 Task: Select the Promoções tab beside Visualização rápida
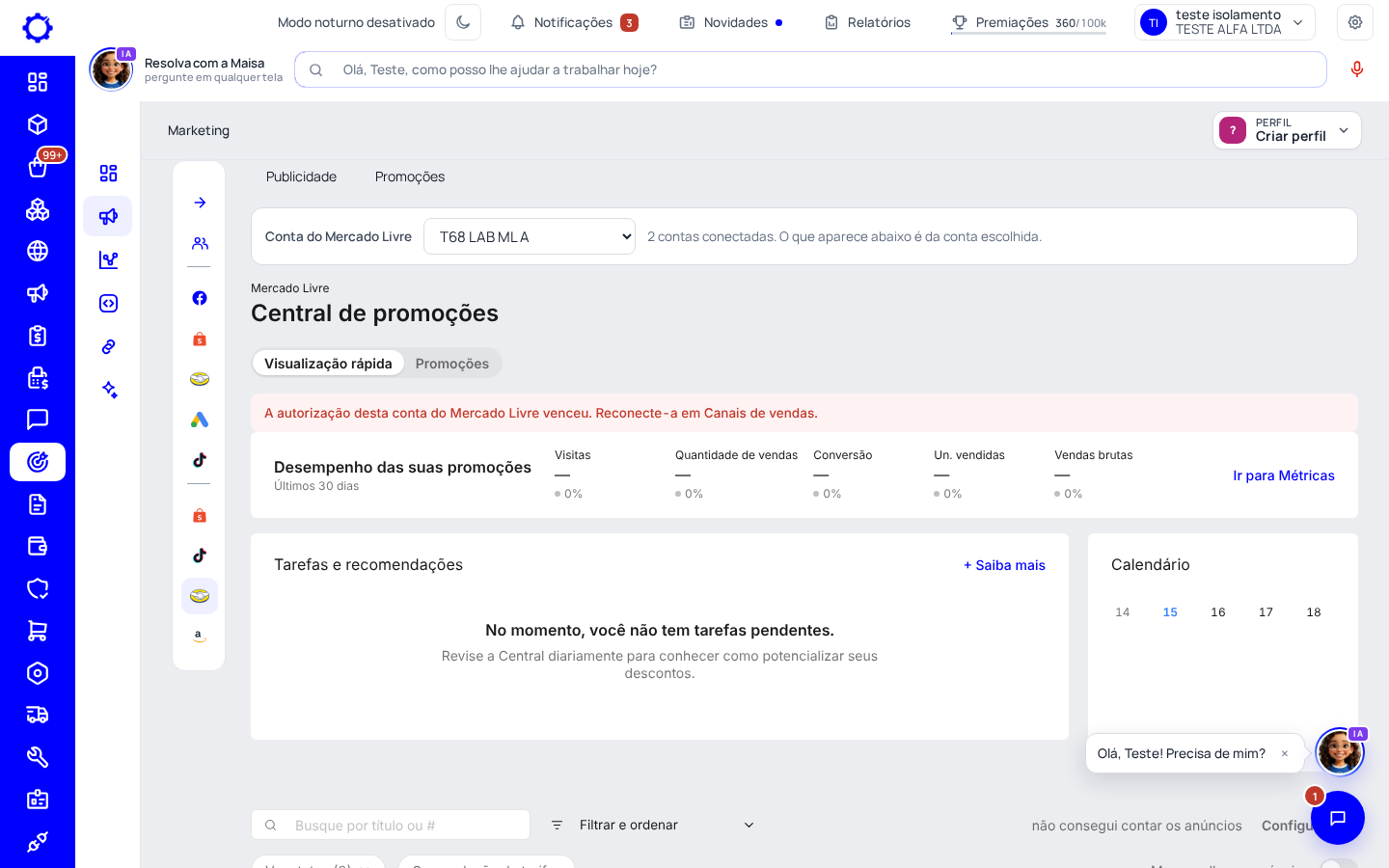(x=452, y=364)
